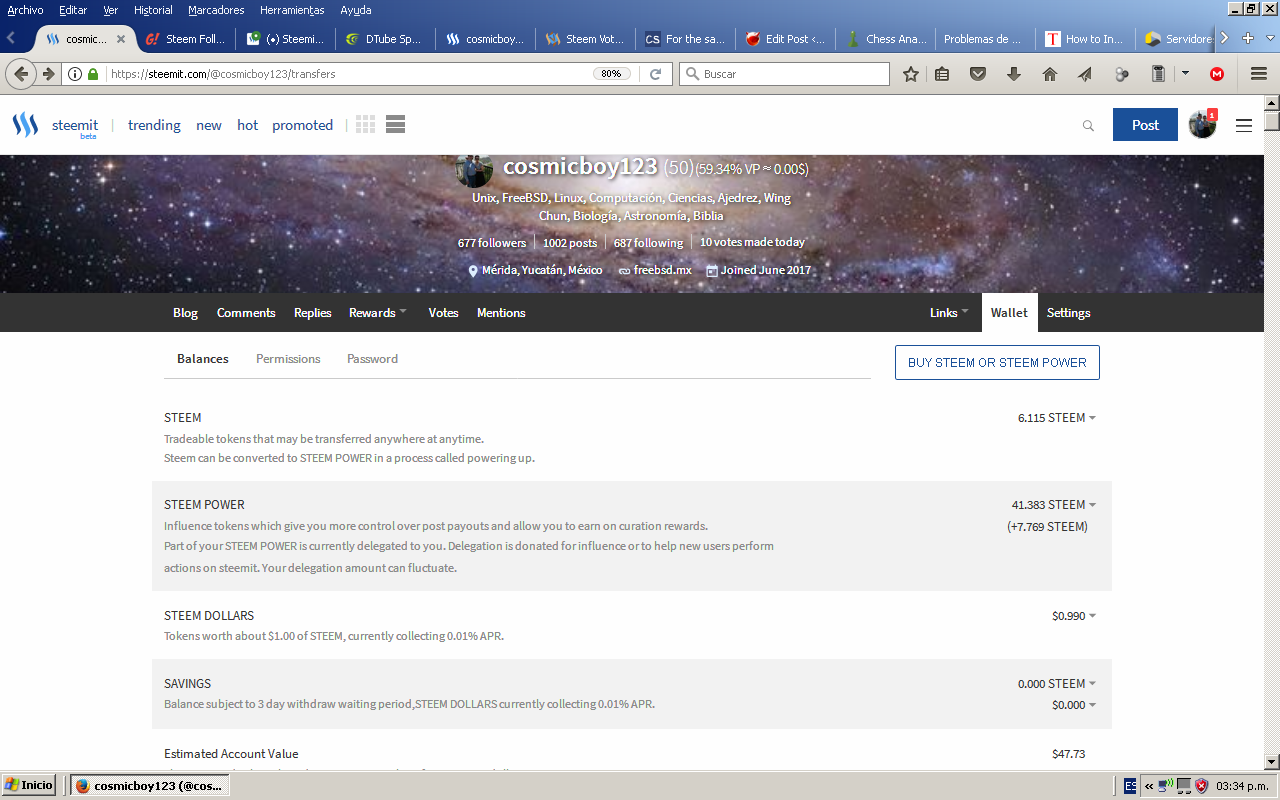Open the Settings tab
The width and height of the screenshot is (1280, 800).
coord(1068,313)
